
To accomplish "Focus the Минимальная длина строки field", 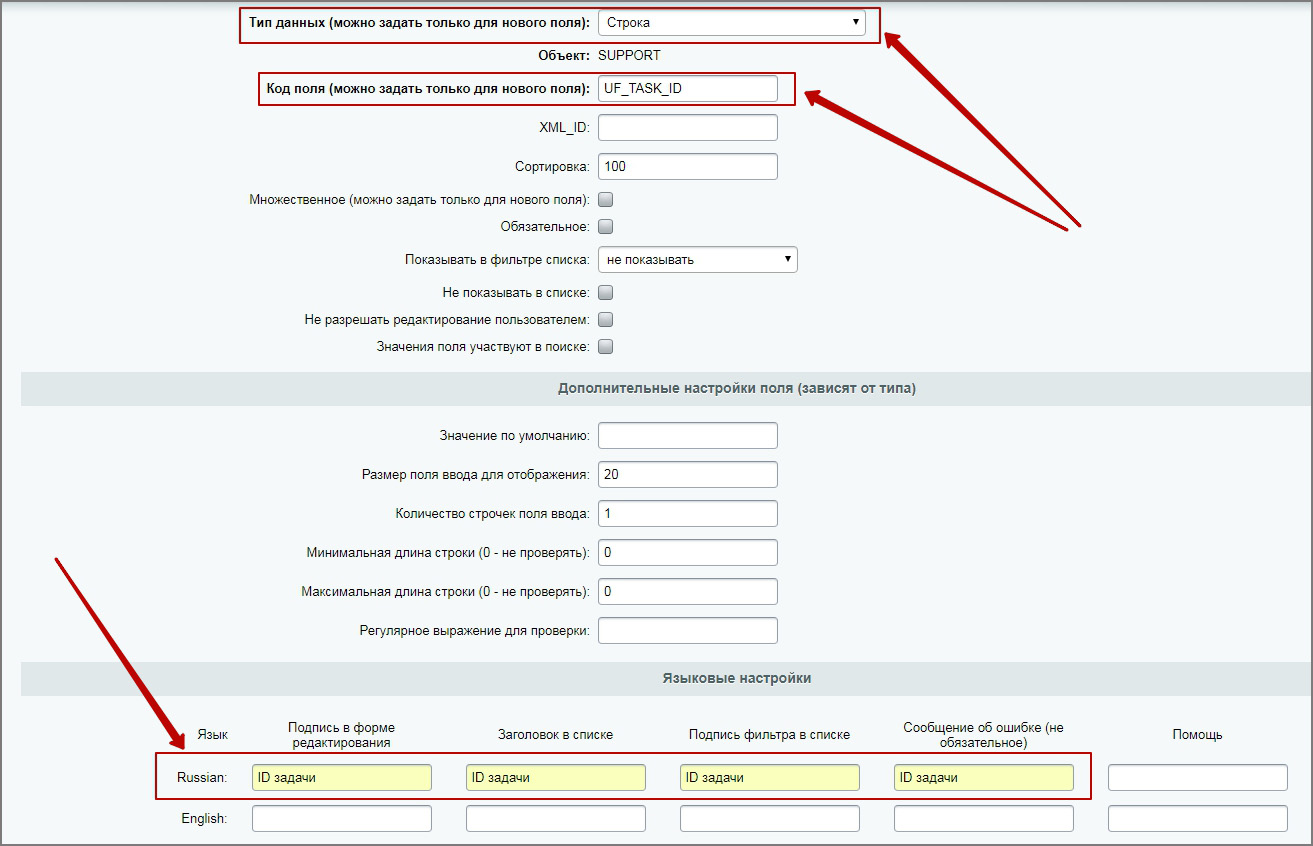I will point(687,552).
